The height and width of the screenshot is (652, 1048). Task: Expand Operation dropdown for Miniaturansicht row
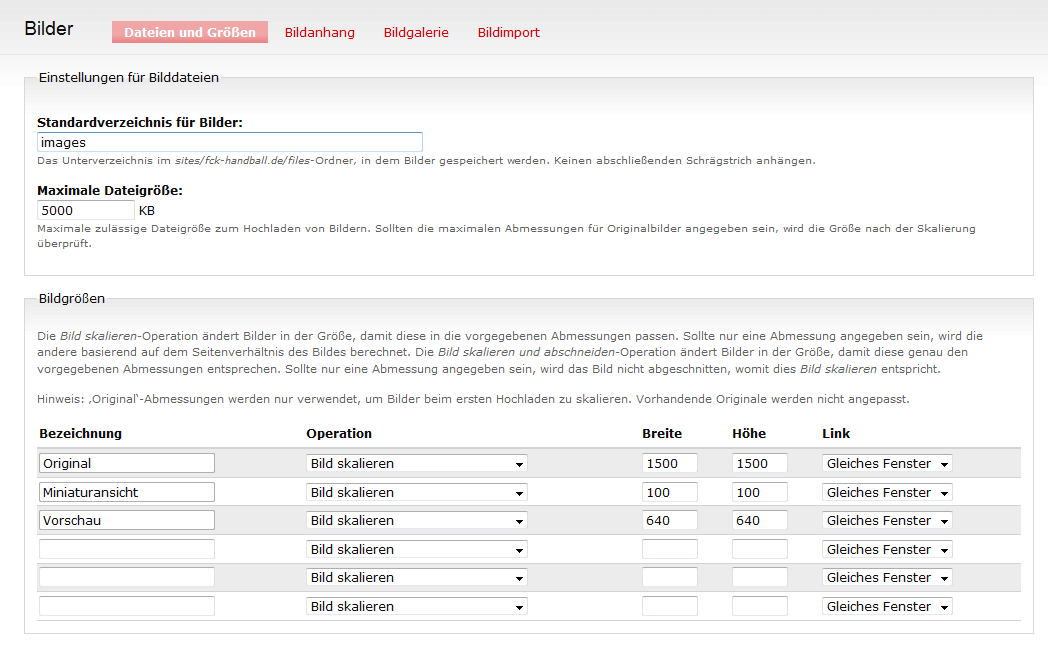[416, 492]
